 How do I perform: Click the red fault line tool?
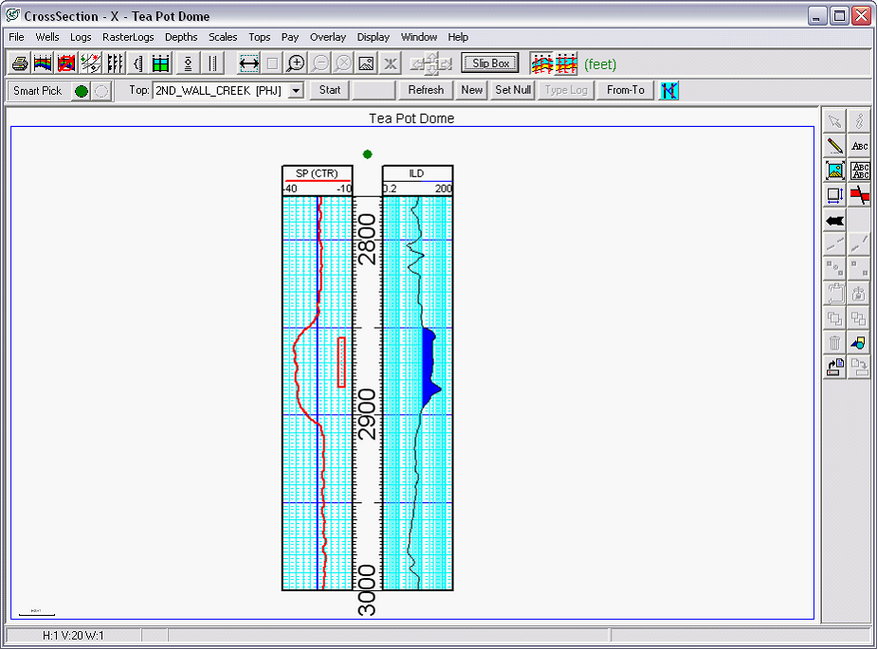pyautogui.click(x=859, y=195)
